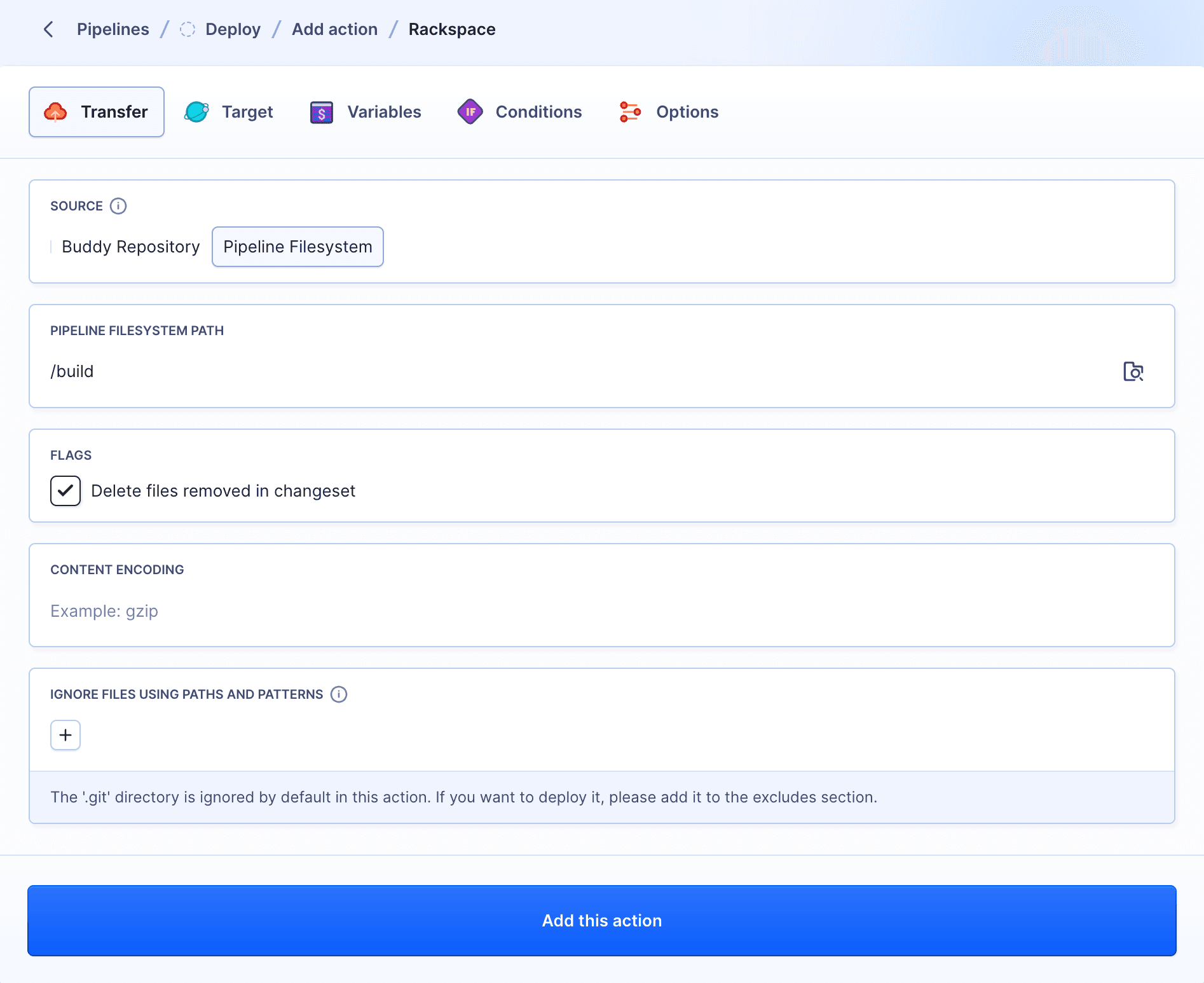Select Buddy Repository as source
1204x983 pixels.
(x=130, y=247)
